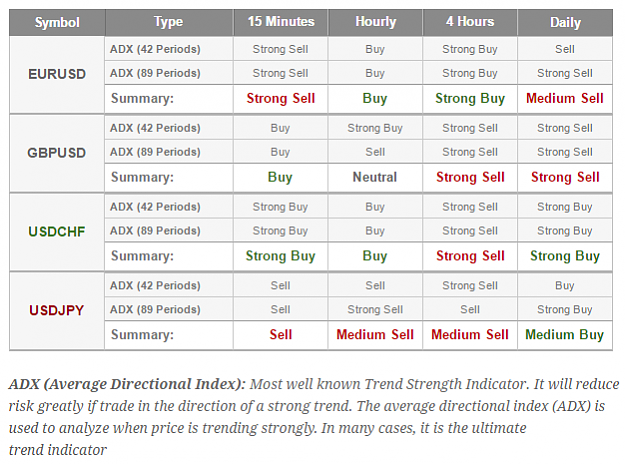
Task: Select the GBPUSD symbol label
Action: pyautogui.click(x=57, y=153)
